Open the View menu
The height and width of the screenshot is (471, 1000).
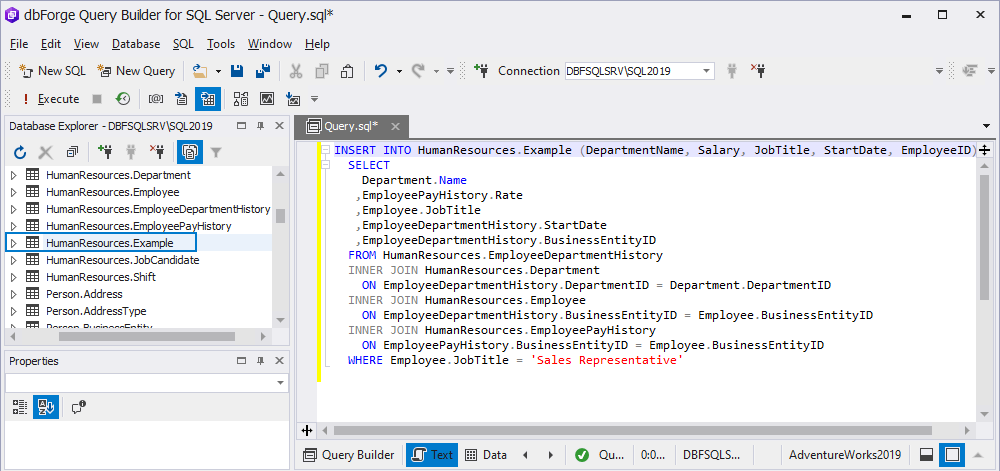[86, 44]
